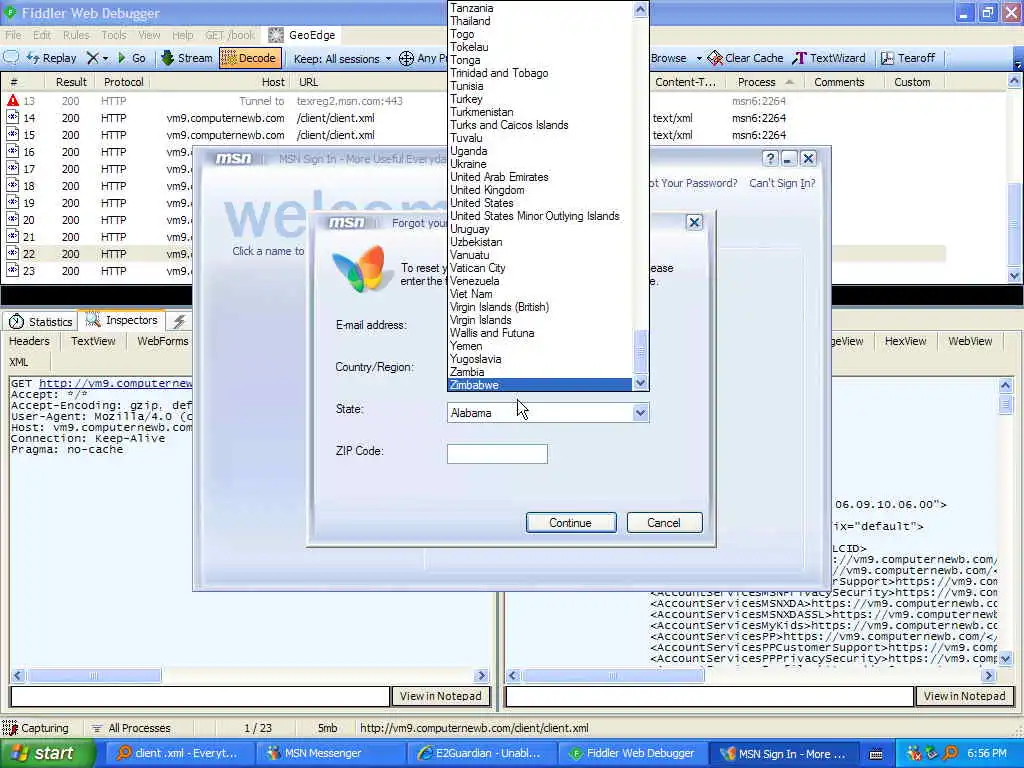Click the Tearoff toolbar button
Viewport: 1024px width, 768px height.
pos(908,58)
